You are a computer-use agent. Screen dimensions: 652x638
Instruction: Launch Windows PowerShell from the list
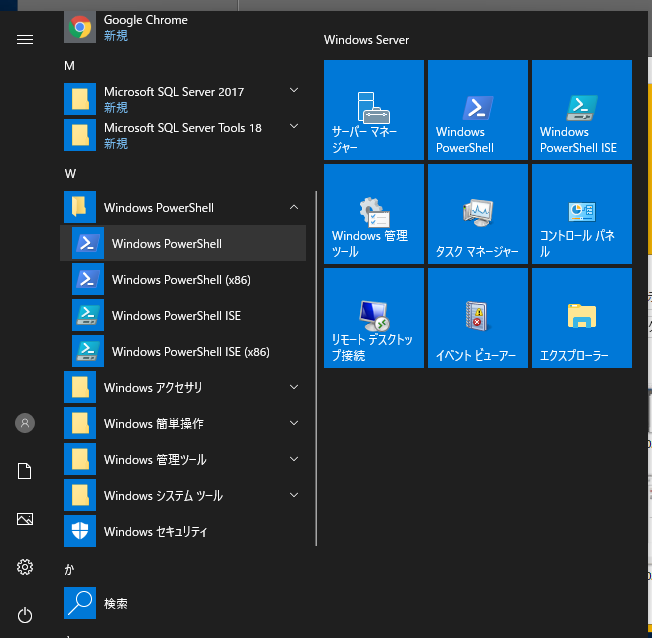[183, 243]
